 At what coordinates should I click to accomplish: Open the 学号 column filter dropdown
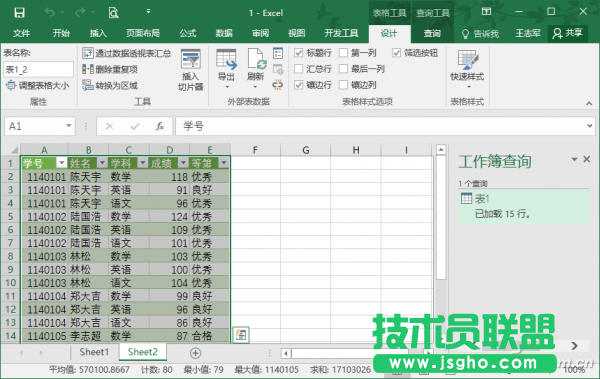coord(62,163)
